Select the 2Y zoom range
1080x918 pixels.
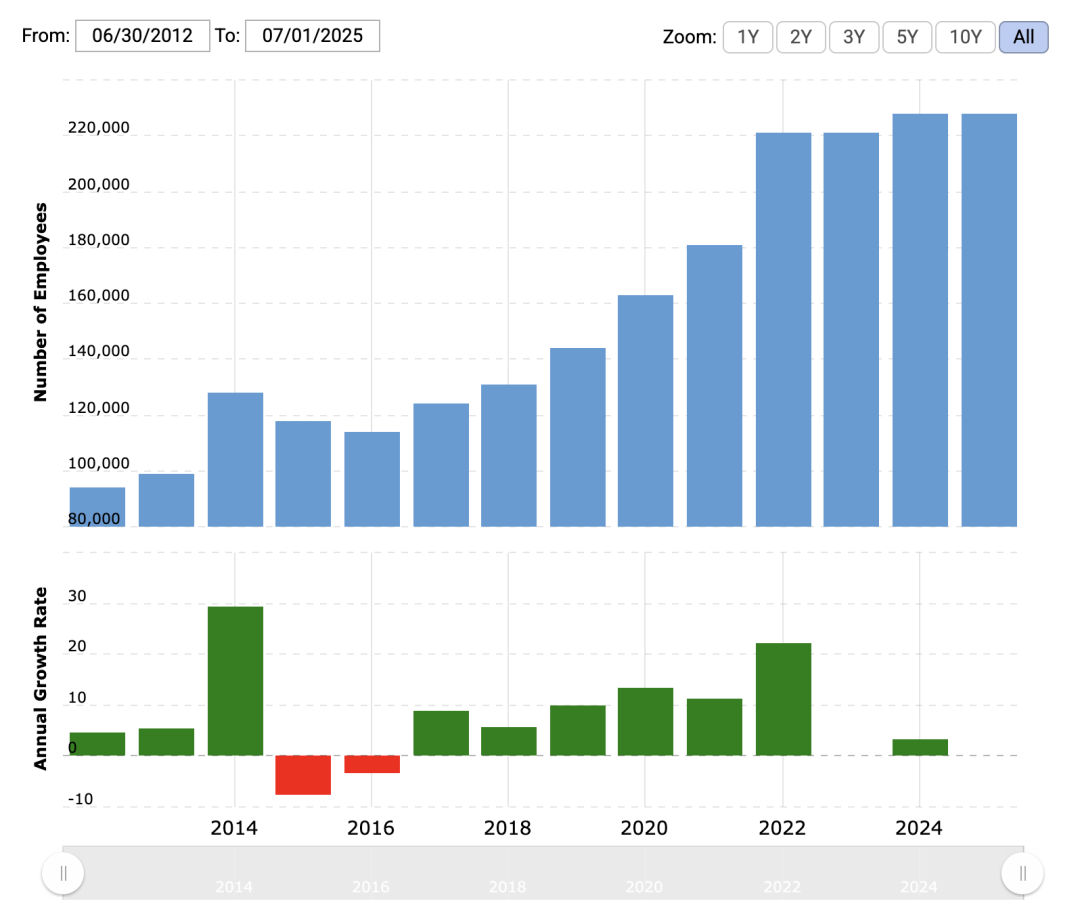tap(800, 38)
